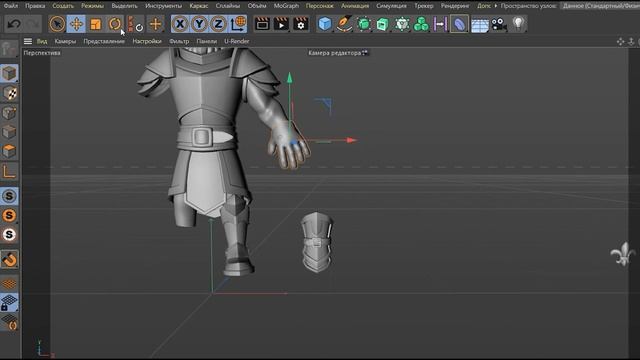Open the Правка menu
640x360 pixels.
click(x=35, y=6)
